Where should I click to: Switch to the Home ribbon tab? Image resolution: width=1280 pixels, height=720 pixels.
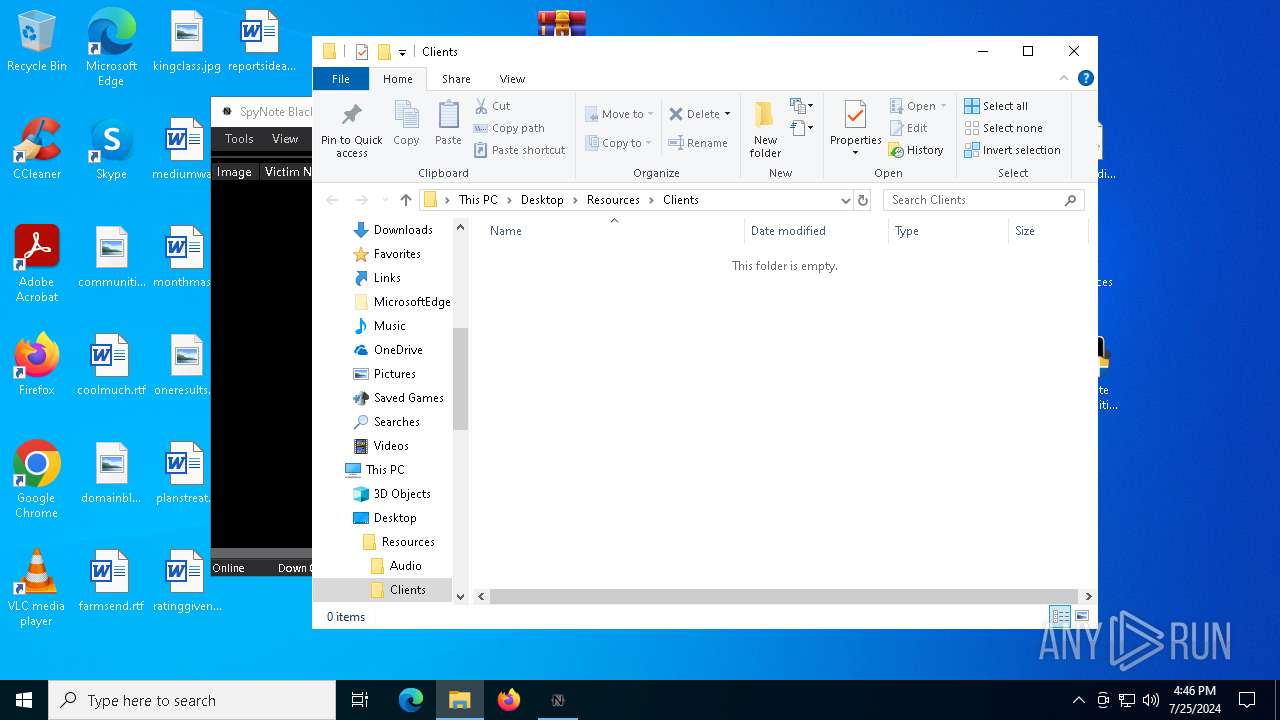click(x=397, y=79)
